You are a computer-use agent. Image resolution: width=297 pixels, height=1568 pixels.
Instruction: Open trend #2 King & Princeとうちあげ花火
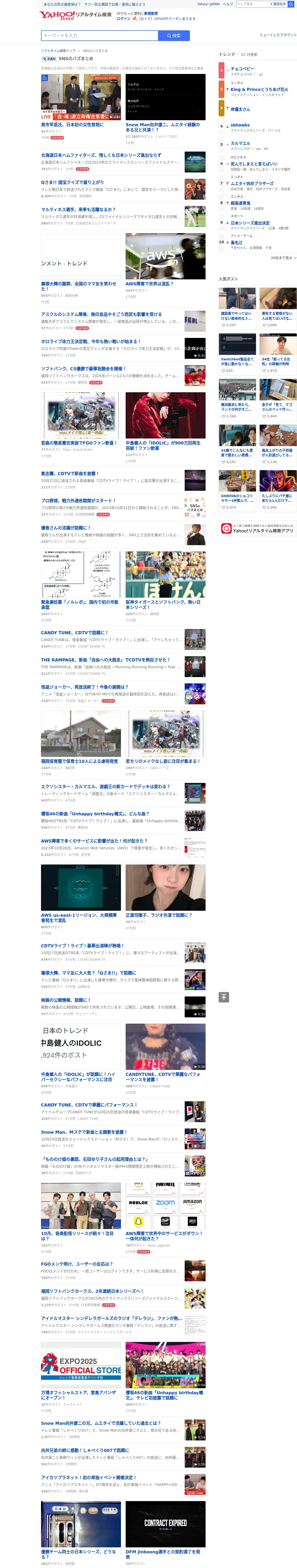coord(259,89)
